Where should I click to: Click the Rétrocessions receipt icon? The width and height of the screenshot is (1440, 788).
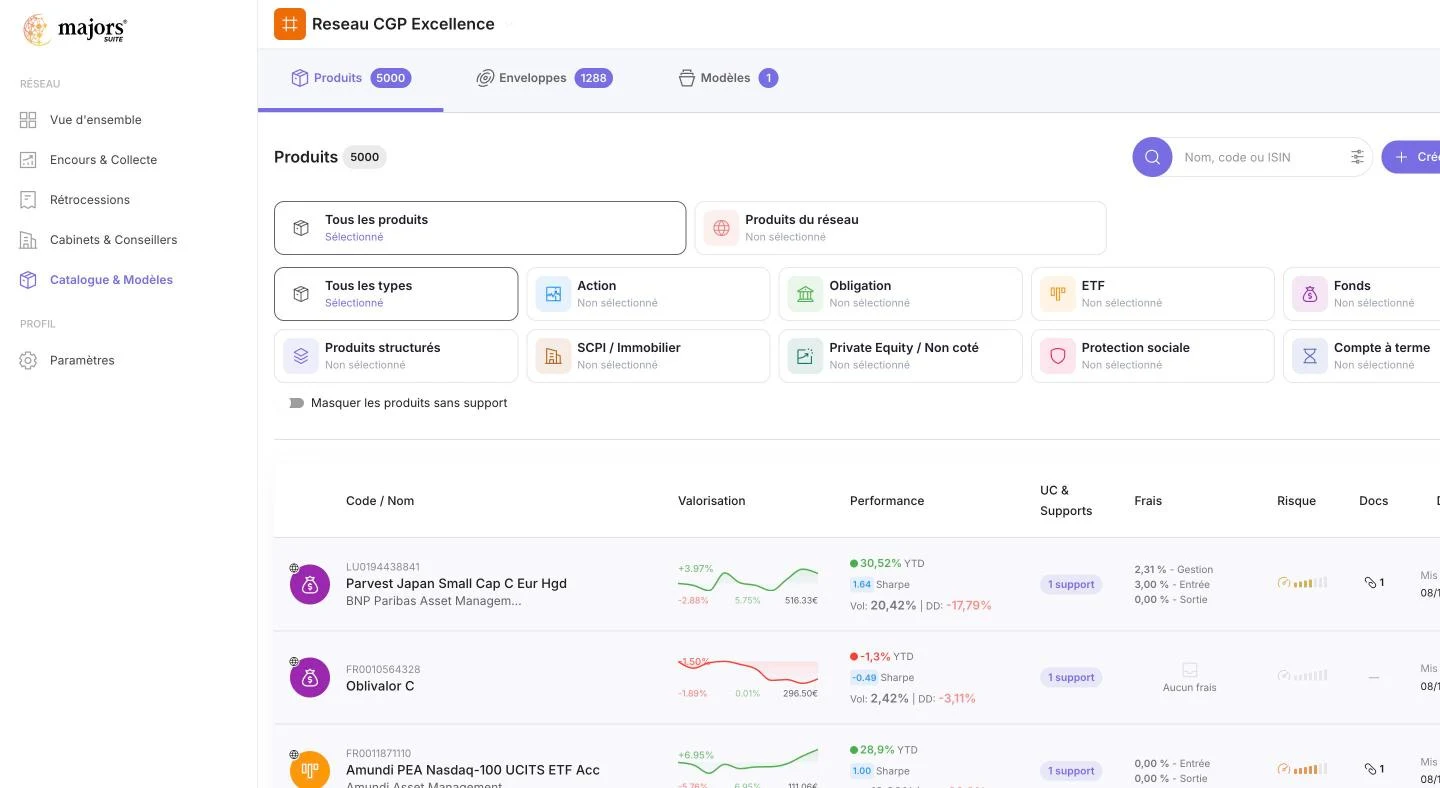point(28,200)
